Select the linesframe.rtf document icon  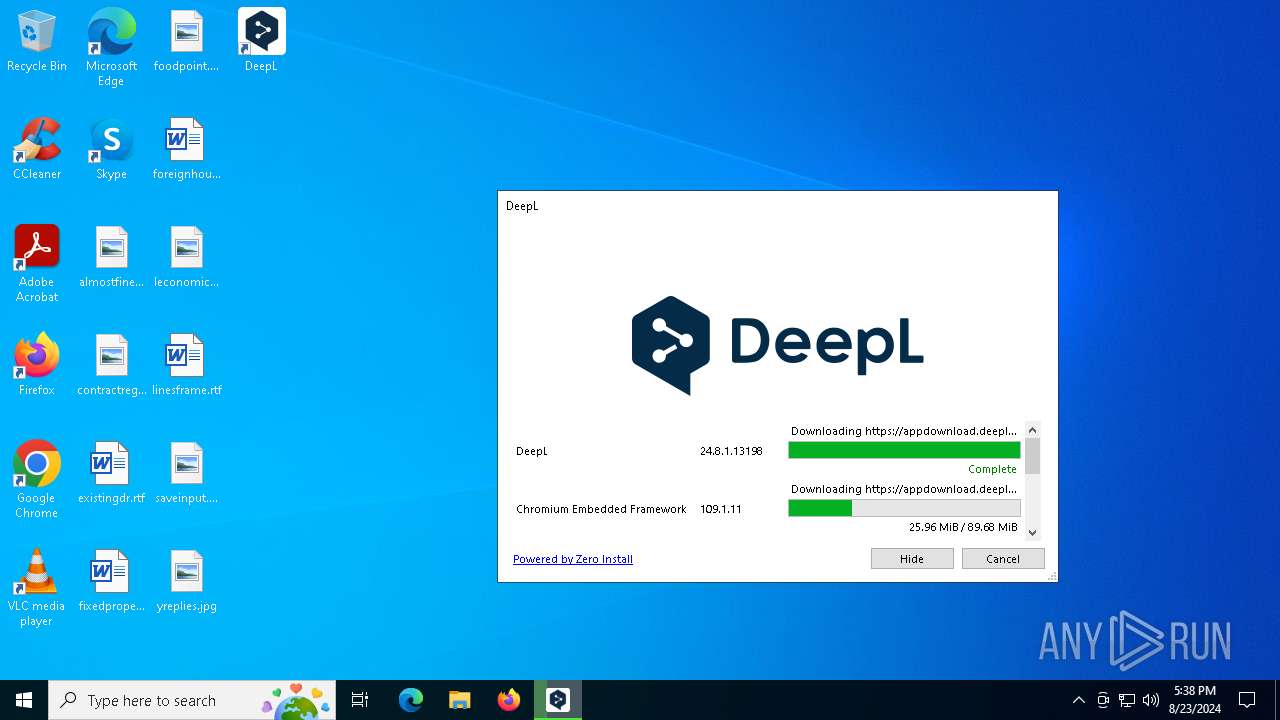(x=186, y=366)
